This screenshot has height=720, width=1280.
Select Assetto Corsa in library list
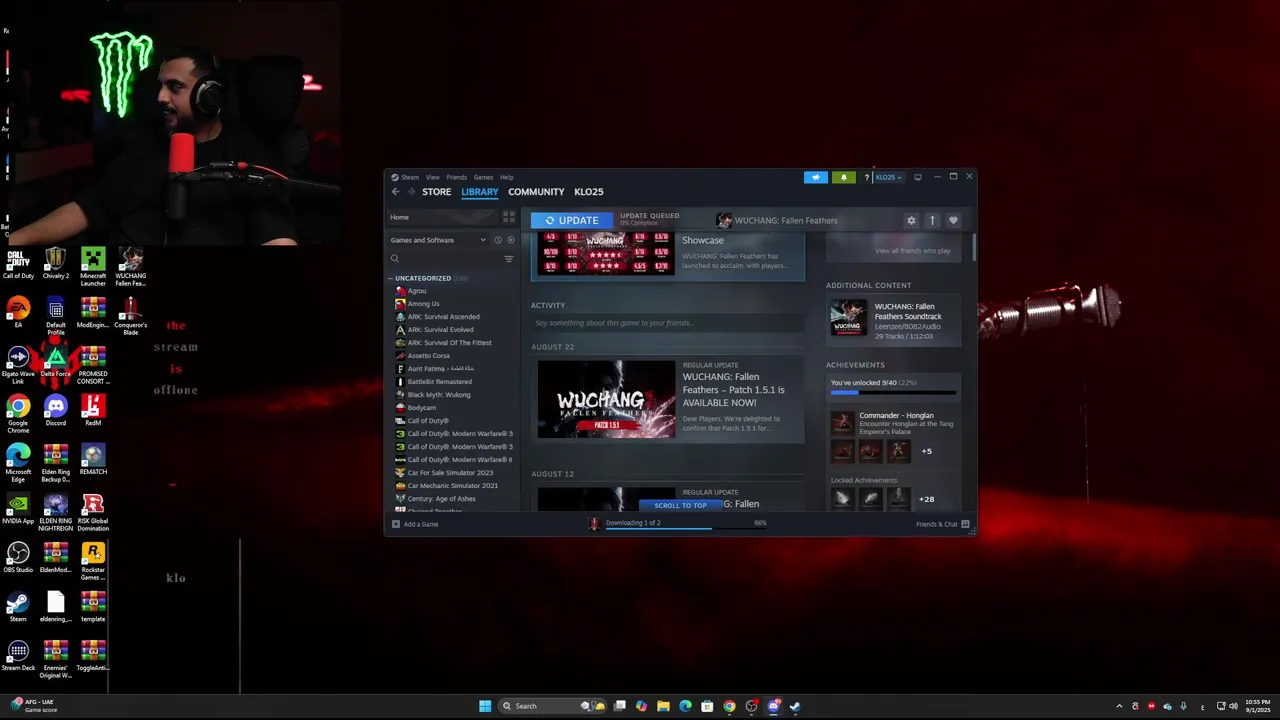(428, 356)
